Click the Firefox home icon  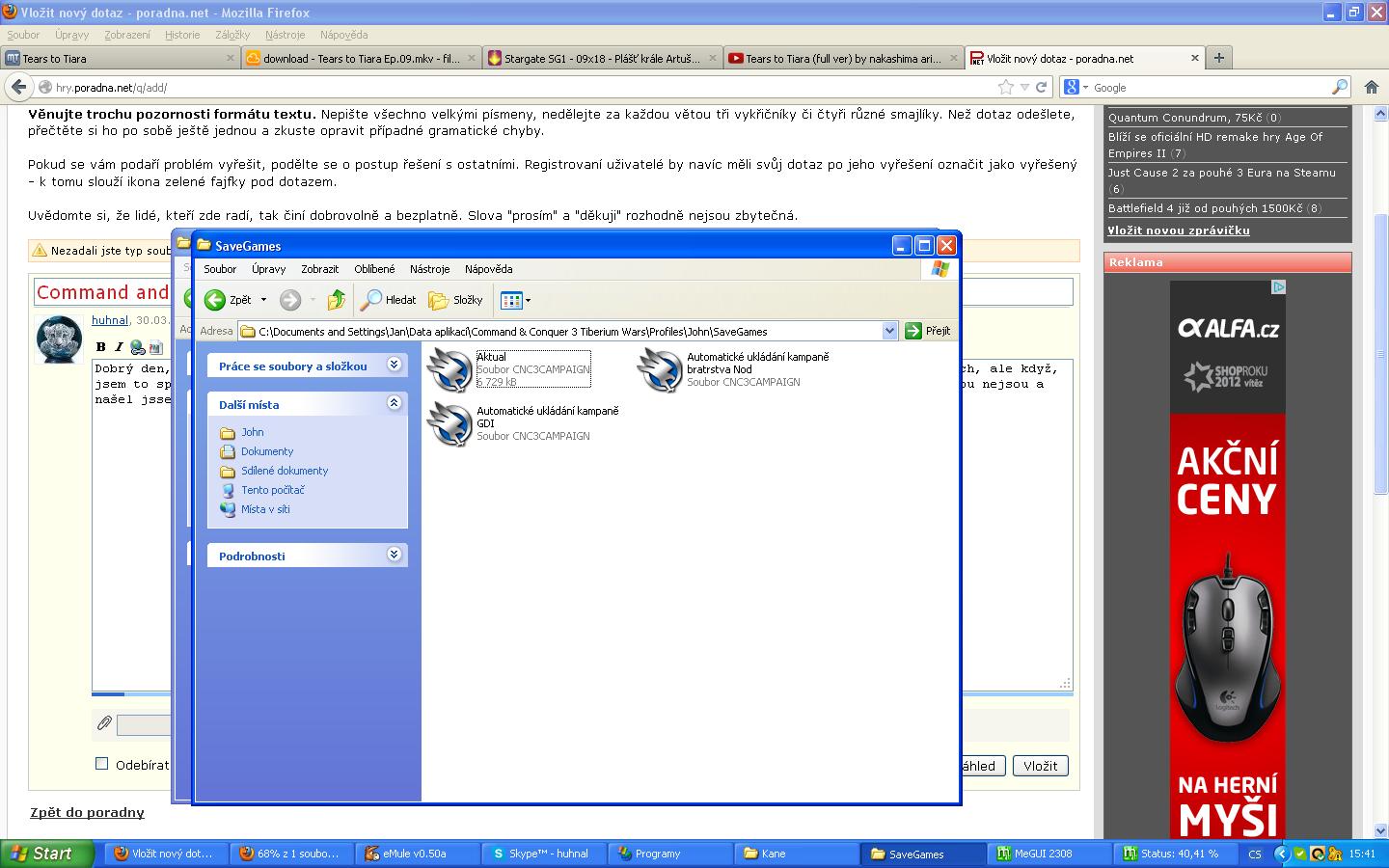click(1372, 87)
